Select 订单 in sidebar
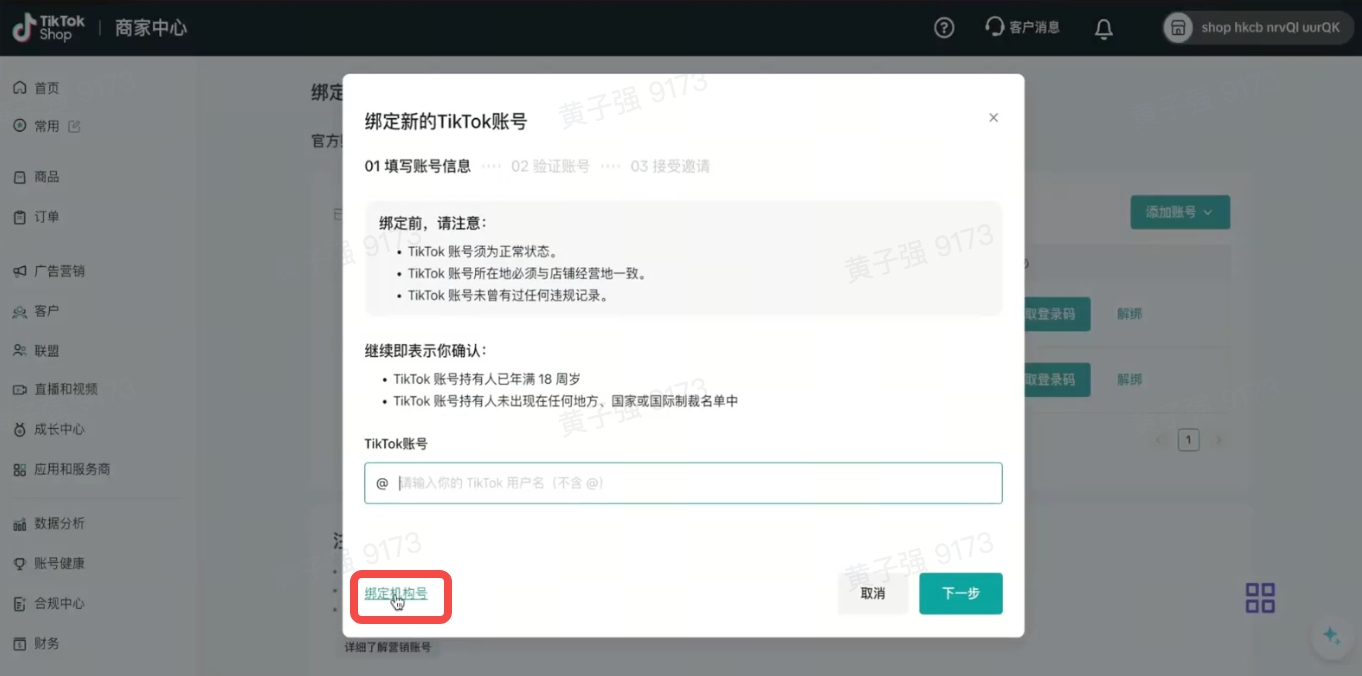This screenshot has height=676, width=1362. [46, 217]
